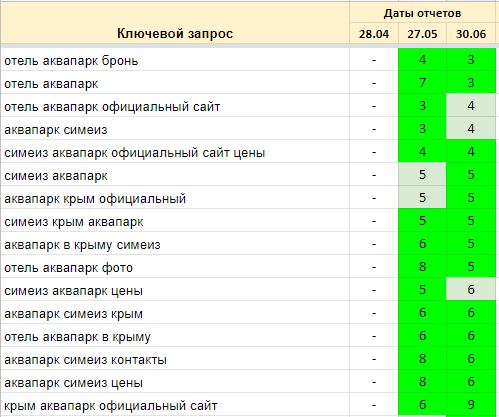Select 30.06 value for 'аквапарк в крыму симеиз'
Viewport: 499px width, 417px height.
point(471,243)
